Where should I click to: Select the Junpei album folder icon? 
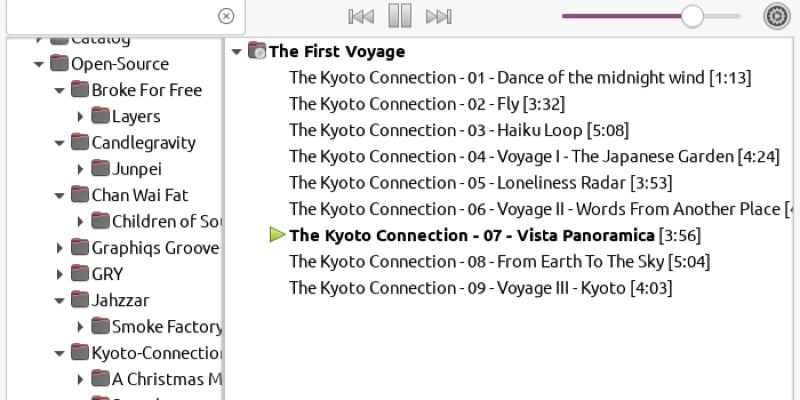point(100,168)
